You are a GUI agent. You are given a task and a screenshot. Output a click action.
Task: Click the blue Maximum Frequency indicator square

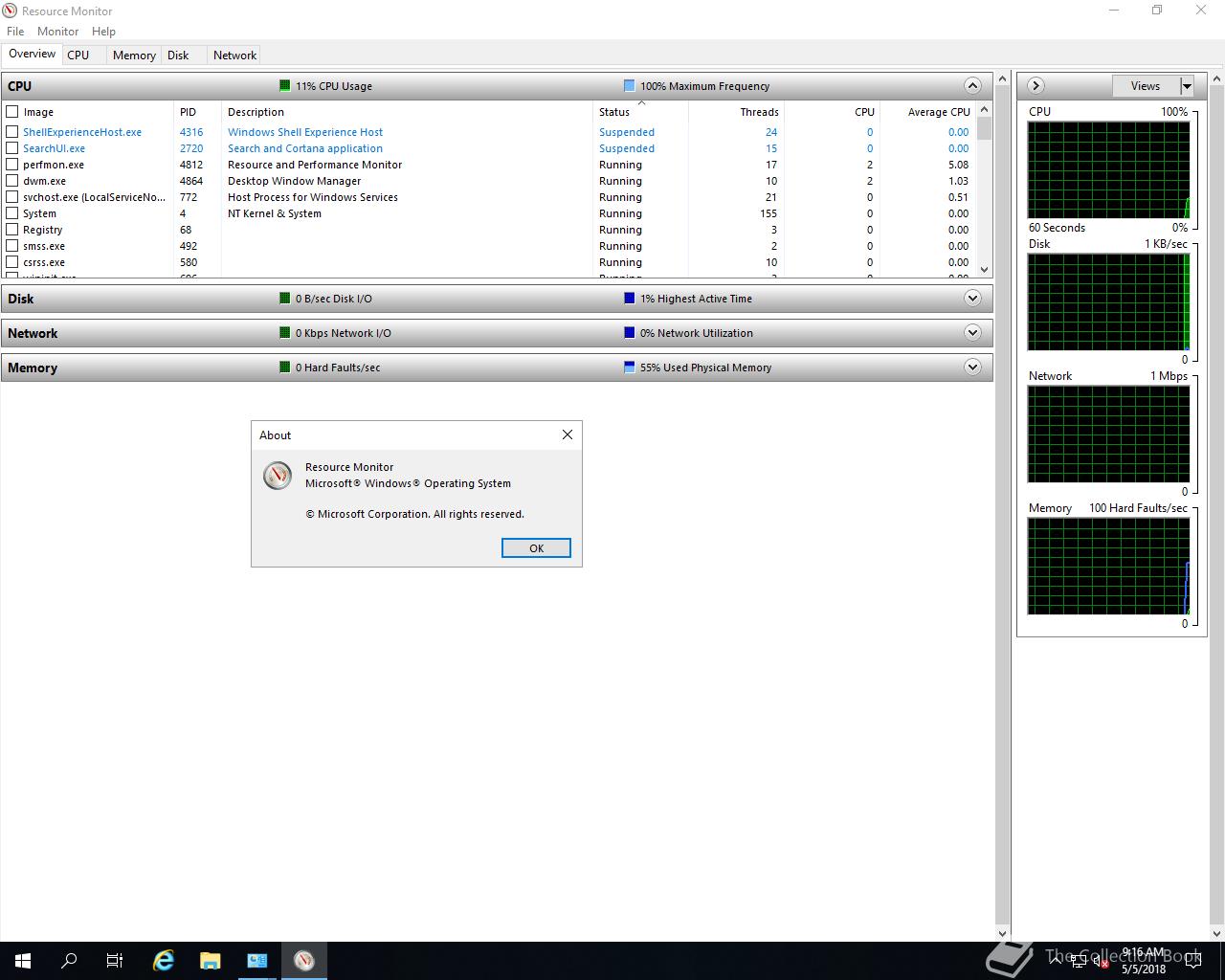coord(629,85)
